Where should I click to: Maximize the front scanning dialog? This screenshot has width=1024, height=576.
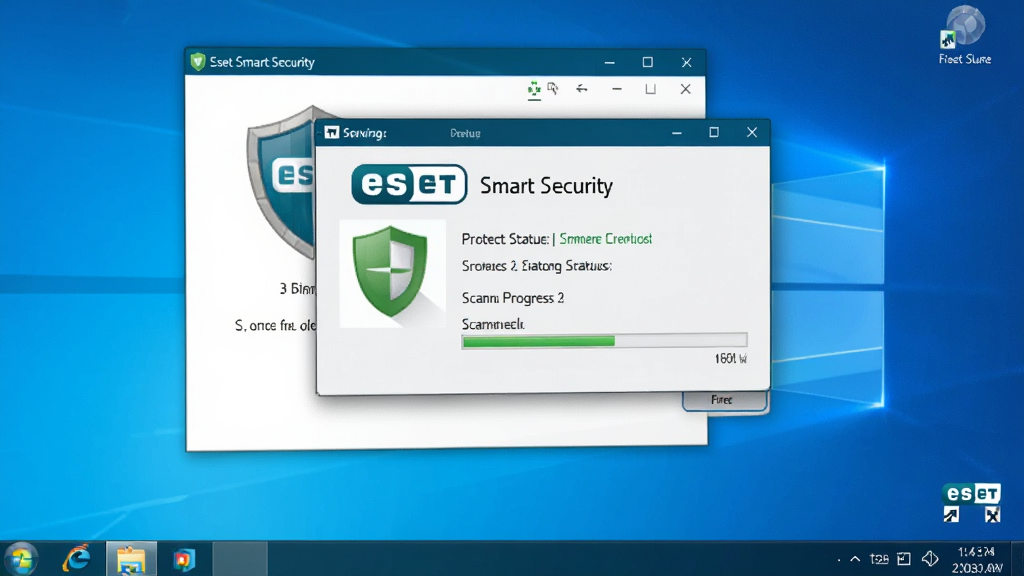pyautogui.click(x=714, y=133)
